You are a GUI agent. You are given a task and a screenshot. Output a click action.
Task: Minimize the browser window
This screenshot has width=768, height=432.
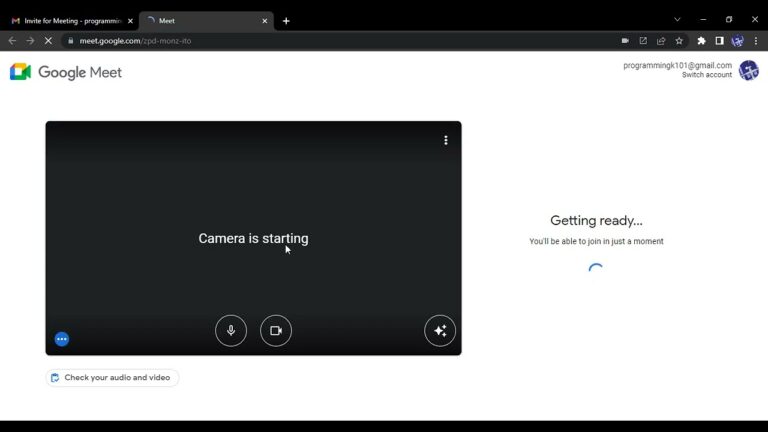click(703, 20)
